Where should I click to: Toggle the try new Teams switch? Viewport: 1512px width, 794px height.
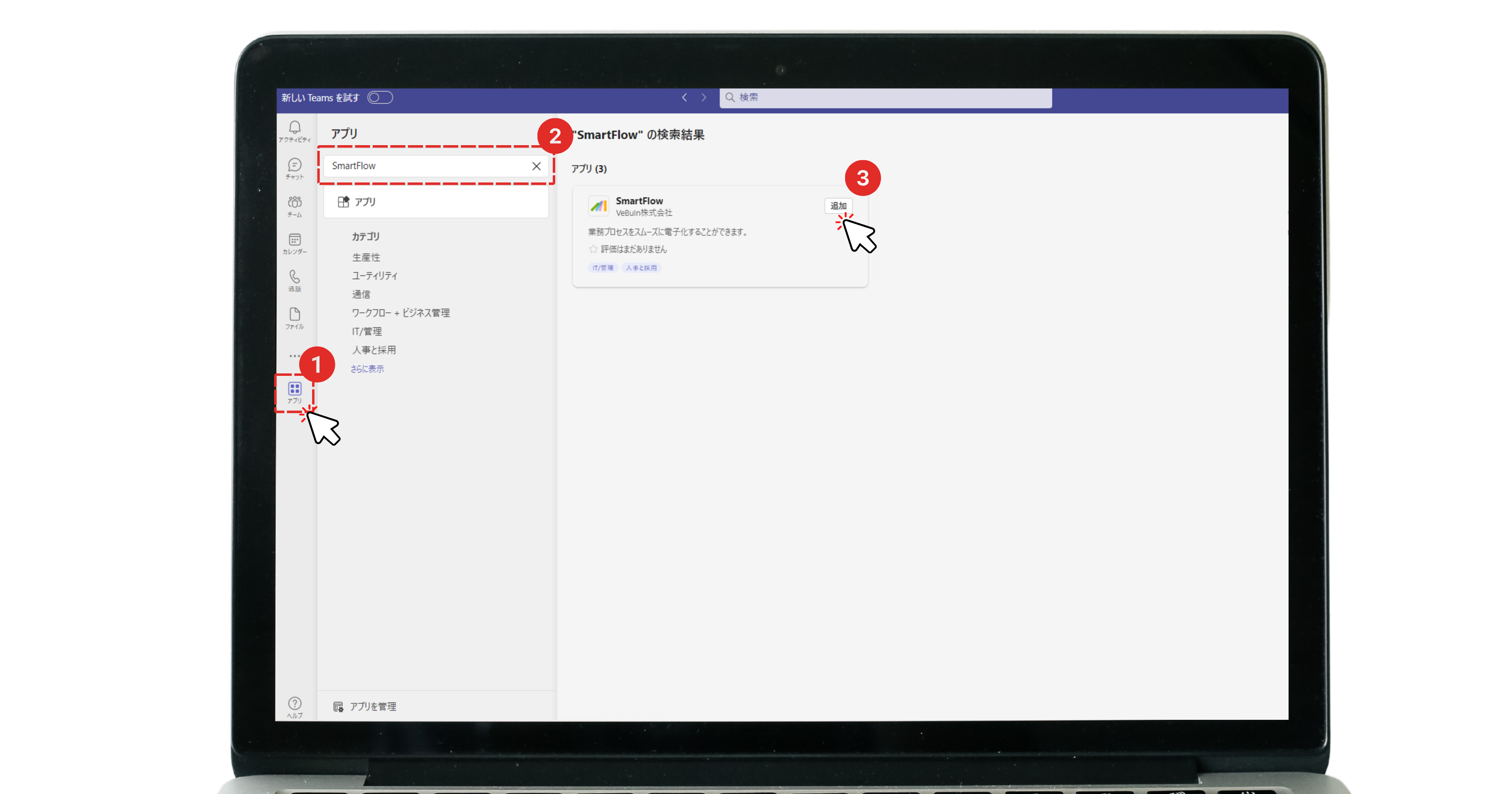[380, 98]
